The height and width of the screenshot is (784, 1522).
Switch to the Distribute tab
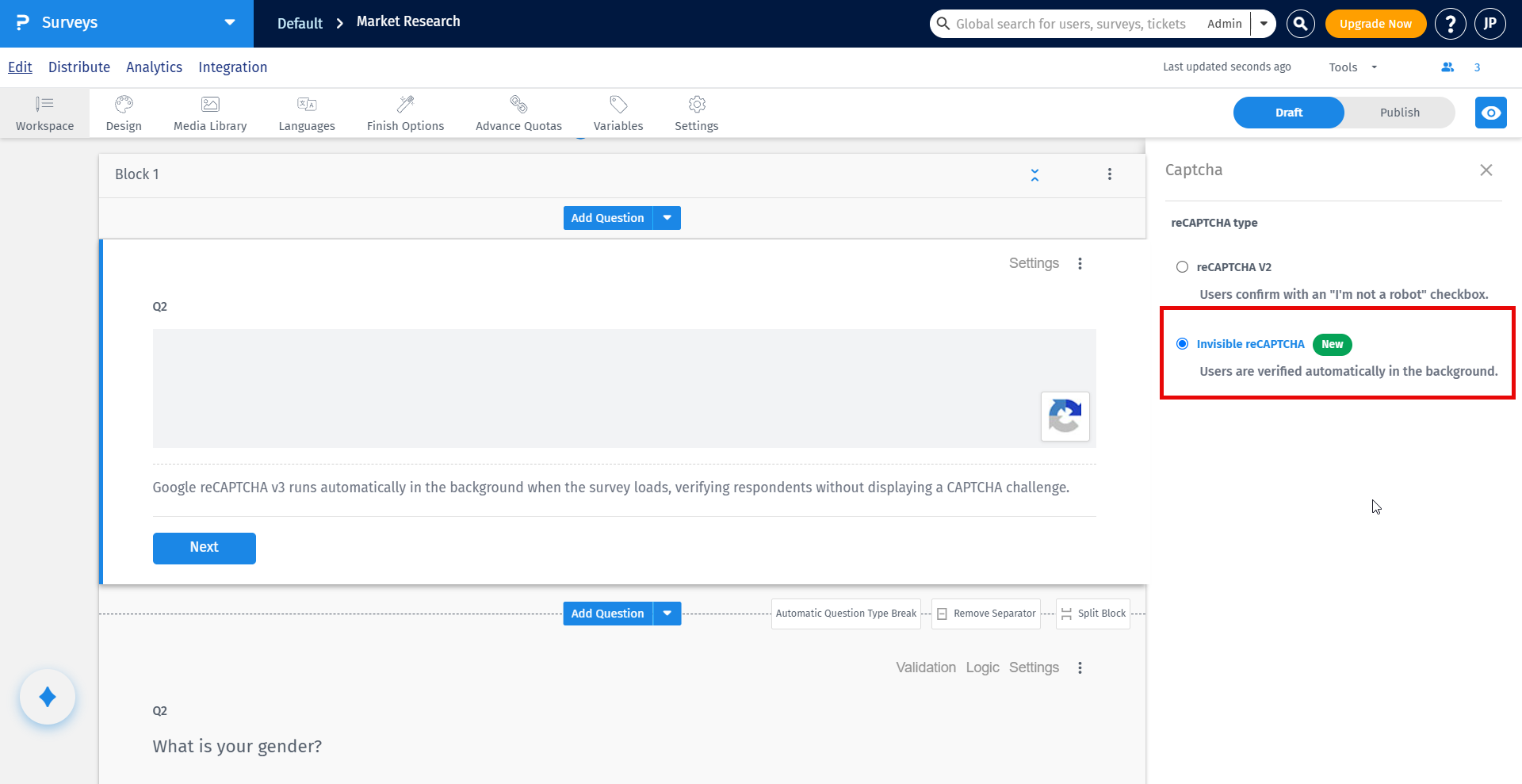pos(79,67)
